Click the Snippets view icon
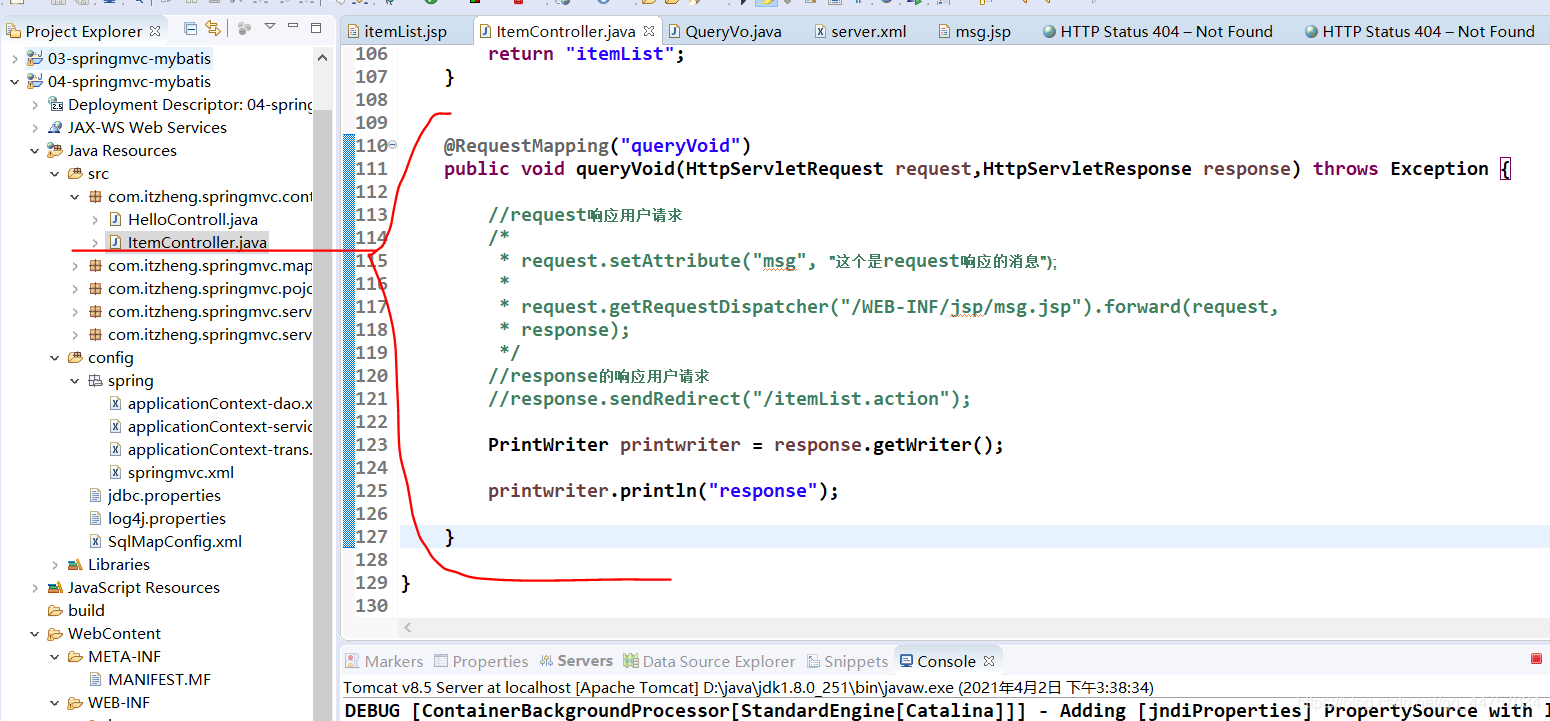 tap(813, 661)
